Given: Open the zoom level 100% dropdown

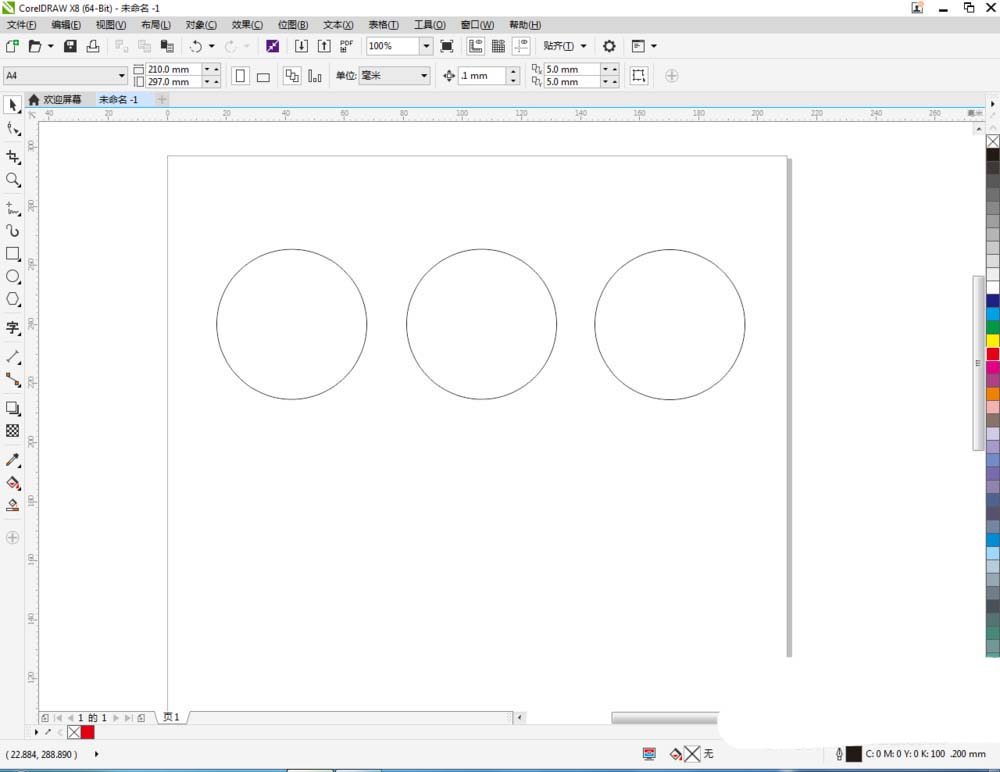Looking at the screenshot, I should [x=426, y=46].
